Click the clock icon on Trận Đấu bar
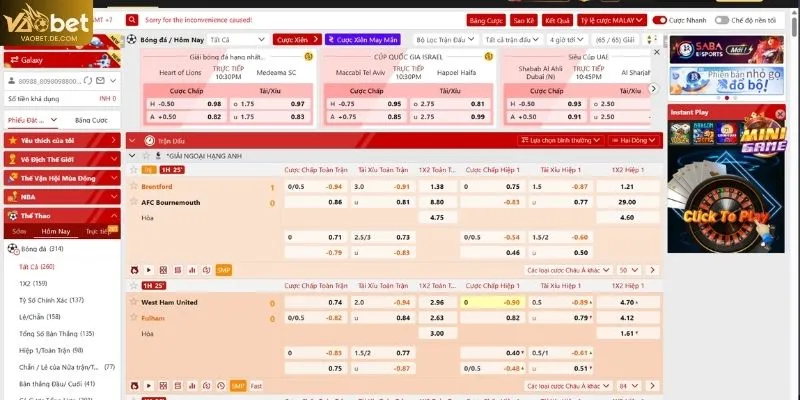Screen dimensions: 800x400 point(149,140)
